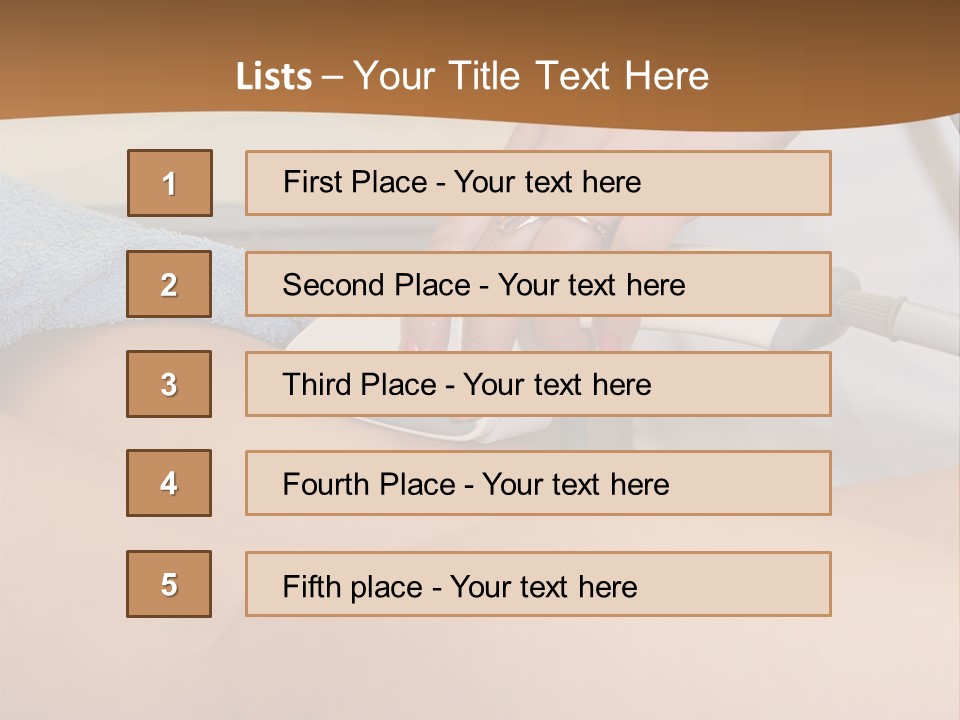
Task: Click 'Your text here' in Second Place bar
Action: point(591,285)
